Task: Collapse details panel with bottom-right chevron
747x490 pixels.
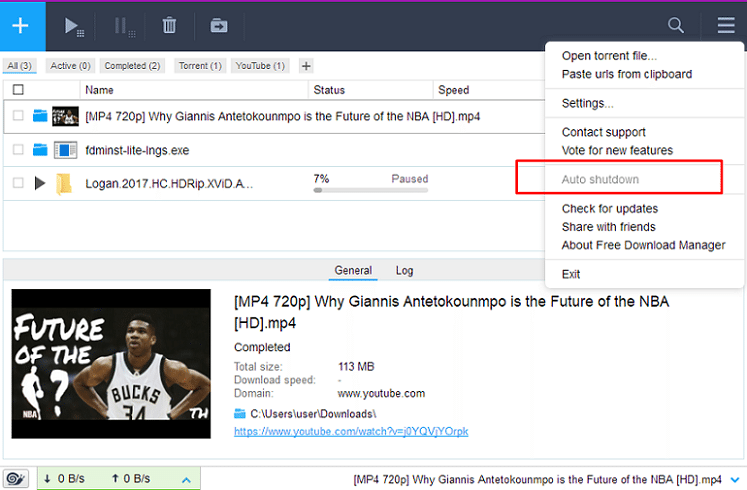Action: point(735,480)
